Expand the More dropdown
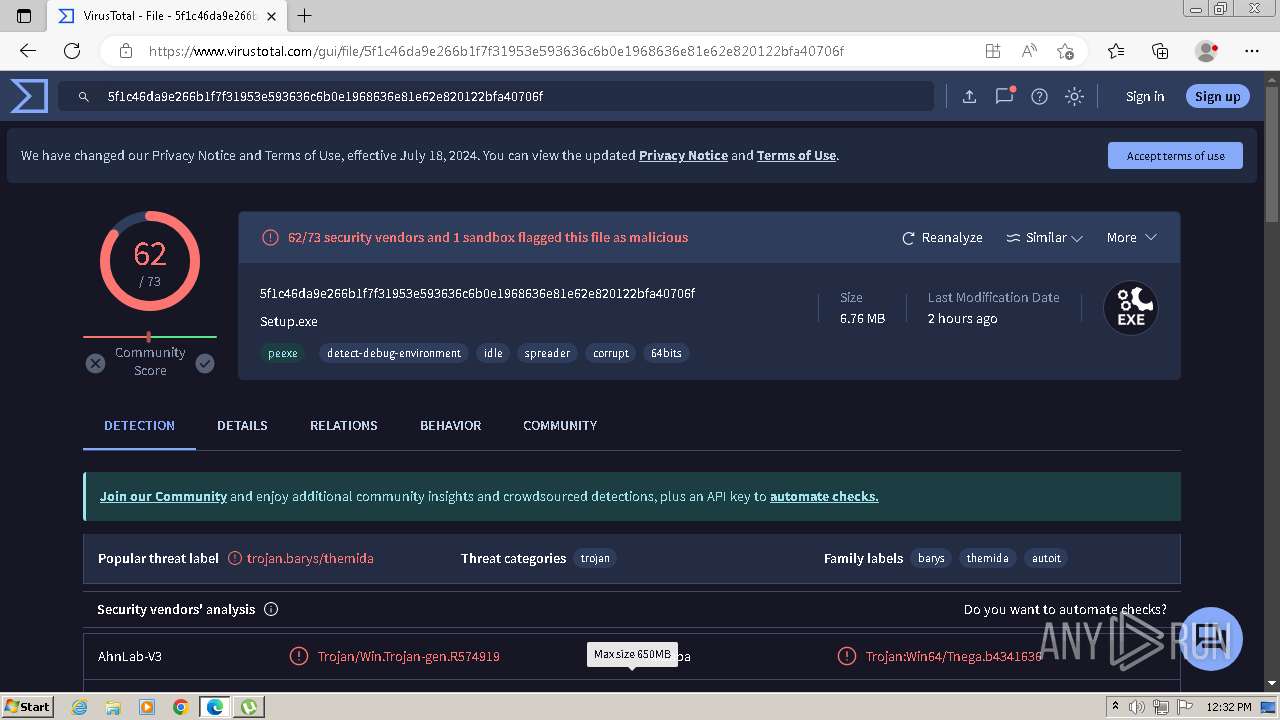1280x720 pixels. pos(1131,237)
